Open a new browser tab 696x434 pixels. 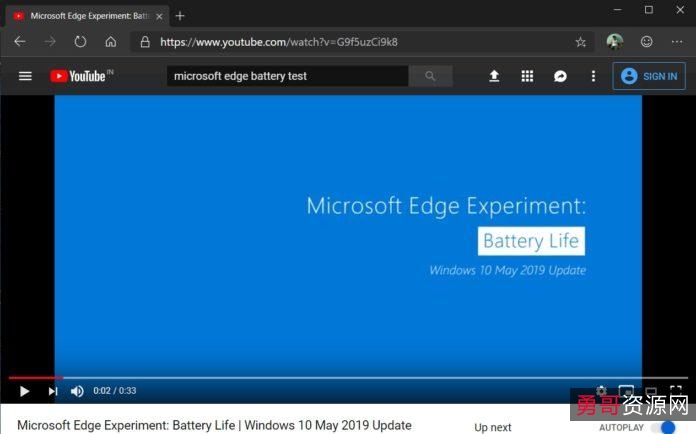coord(180,16)
